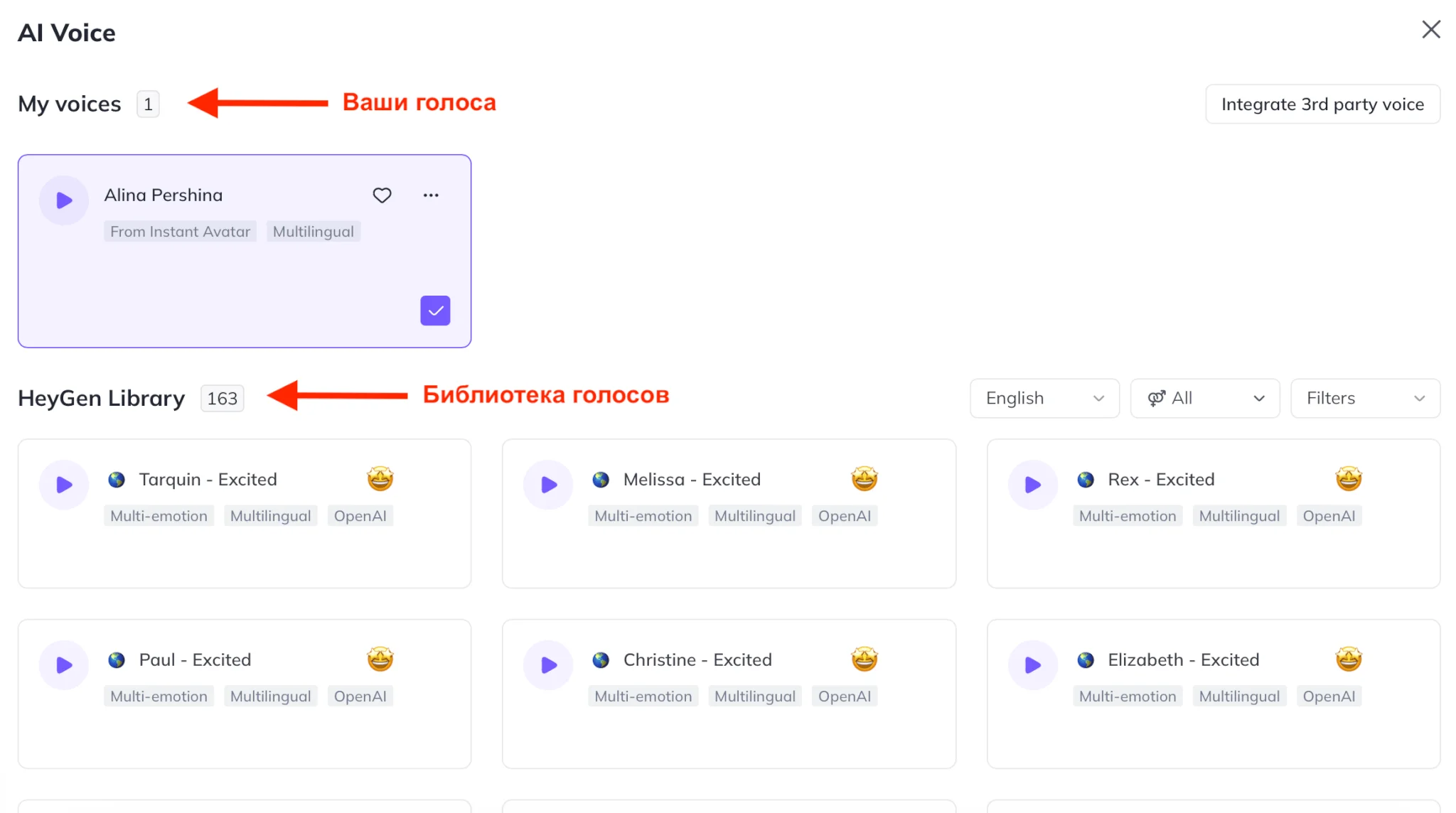The height and width of the screenshot is (813, 1456).
Task: Click the excited emoji on Tarquin card
Action: pyautogui.click(x=380, y=480)
